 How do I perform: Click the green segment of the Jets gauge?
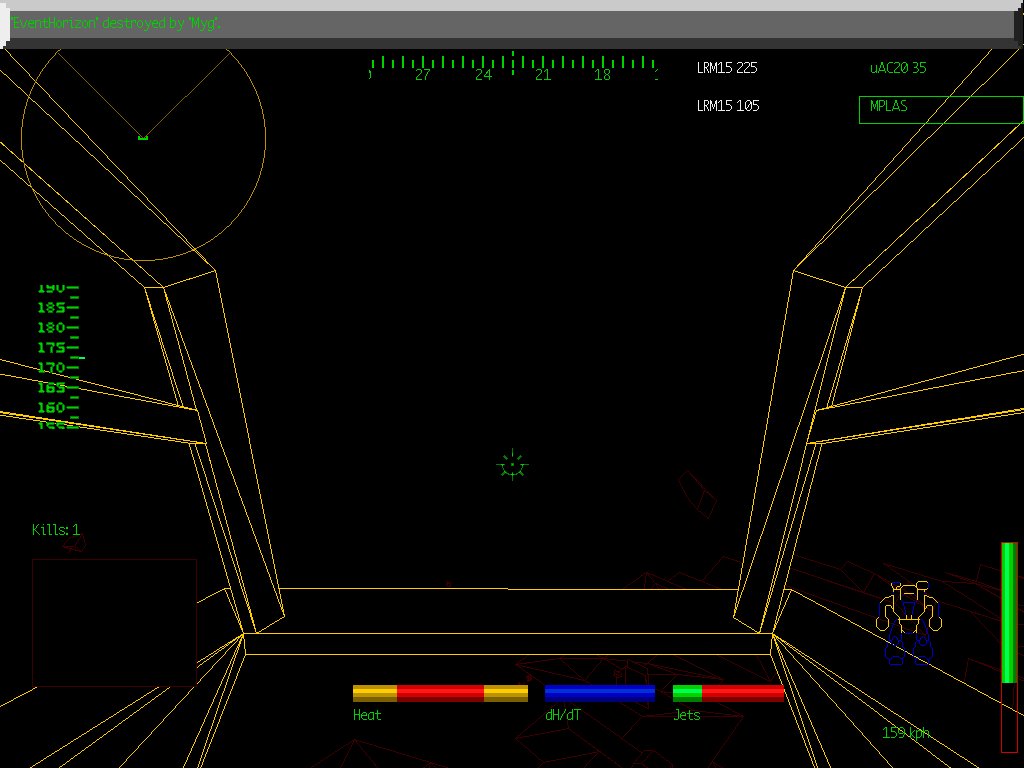688,692
